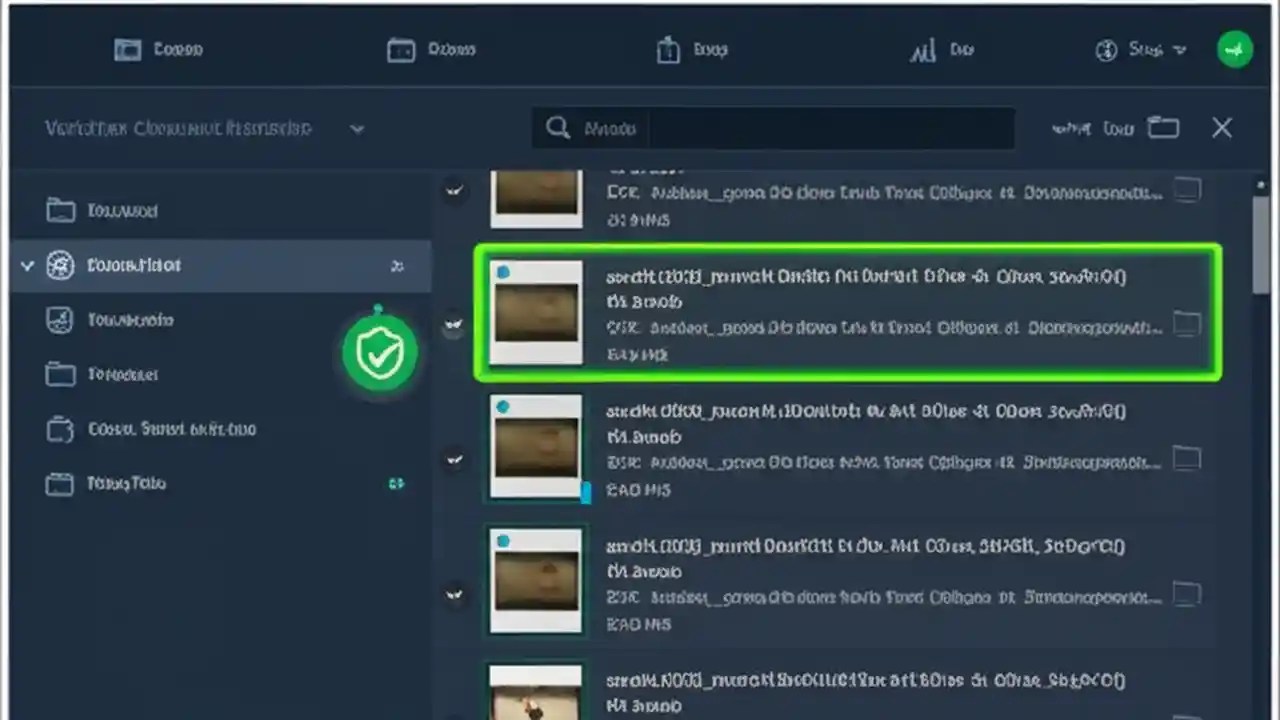1280x720 pixels.
Task: Click the help question-mark icon near Support
Action: (1106, 49)
